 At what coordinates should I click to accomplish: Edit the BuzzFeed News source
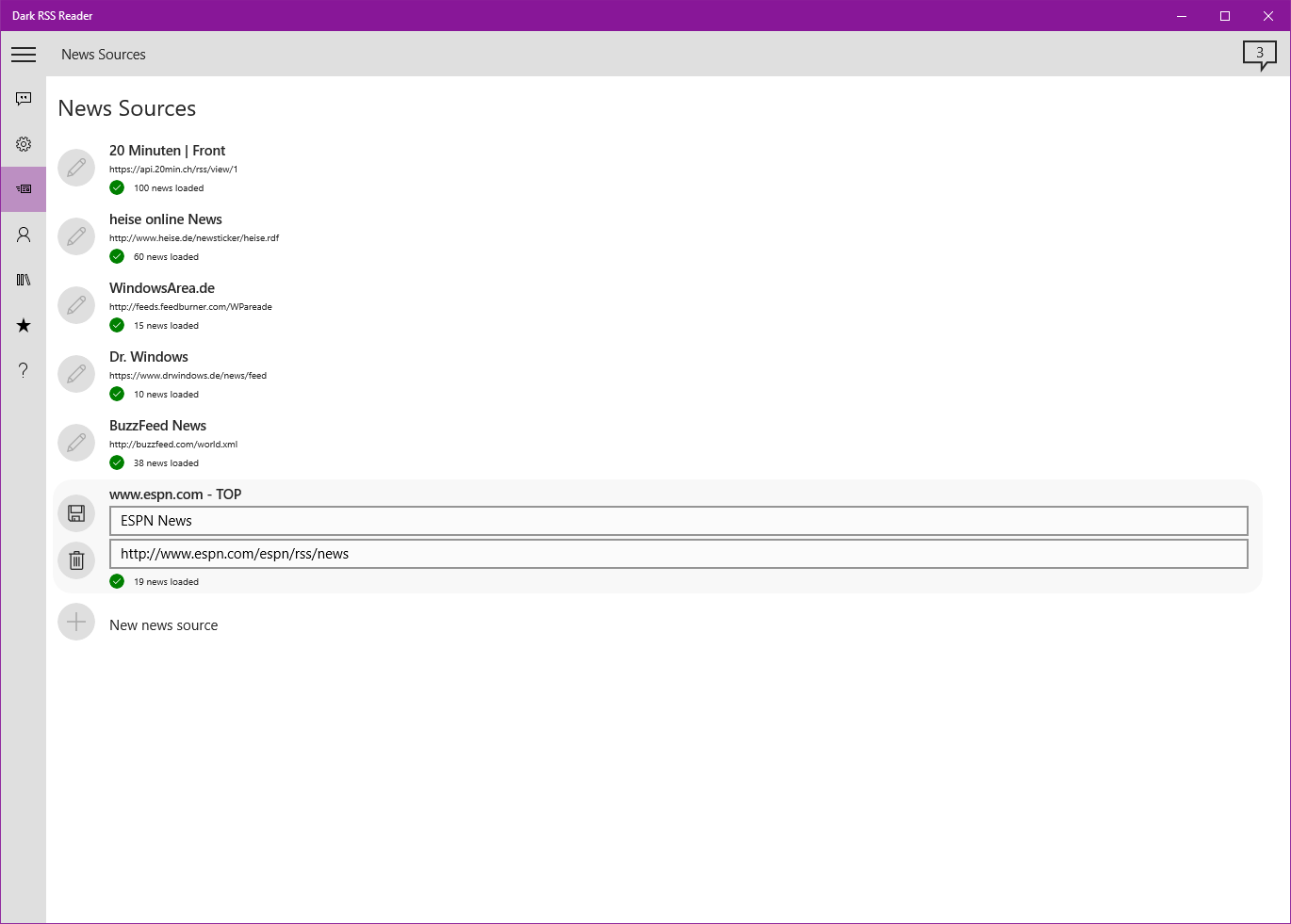[x=76, y=443]
